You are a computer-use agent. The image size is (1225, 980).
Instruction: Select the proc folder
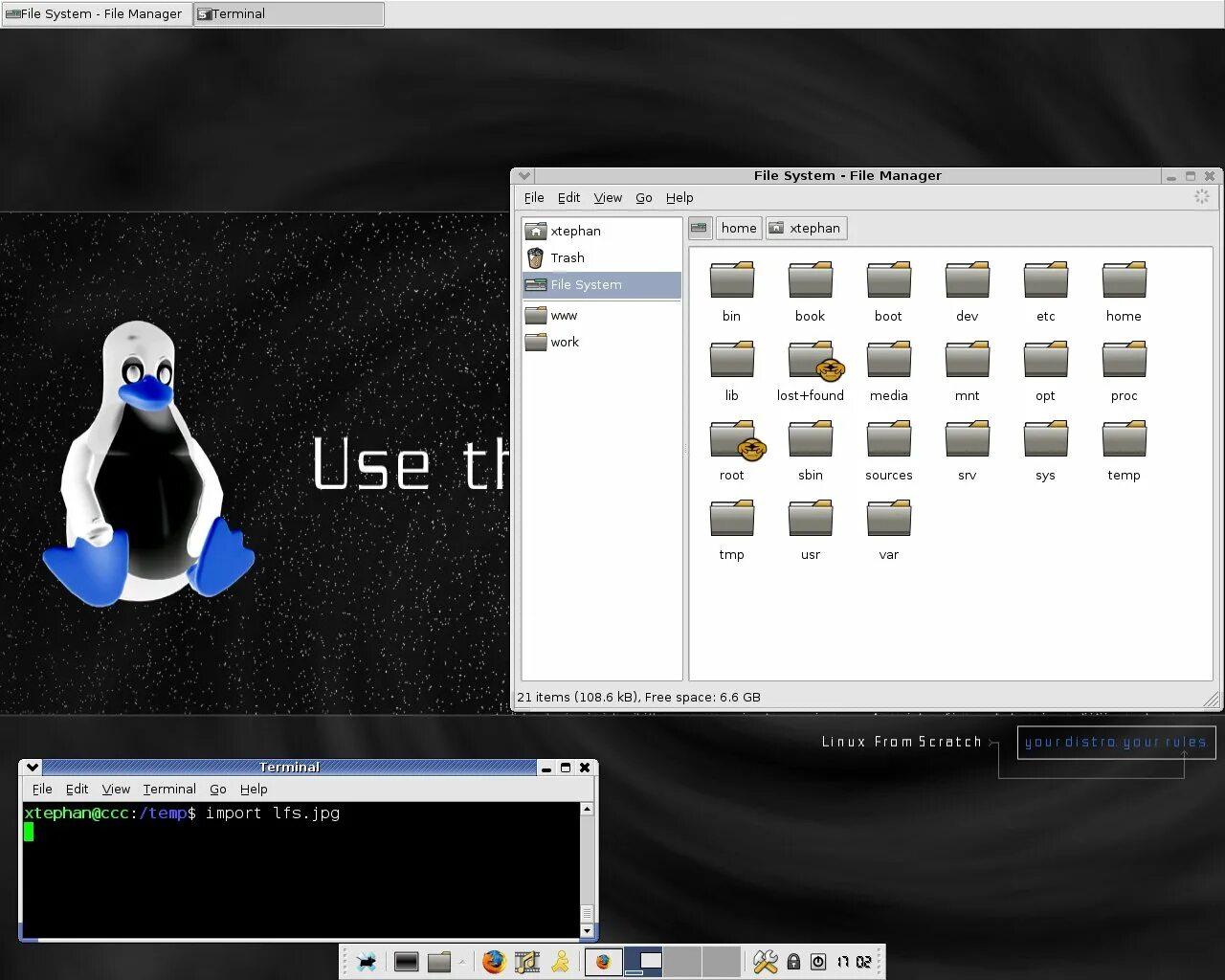pos(1125,370)
